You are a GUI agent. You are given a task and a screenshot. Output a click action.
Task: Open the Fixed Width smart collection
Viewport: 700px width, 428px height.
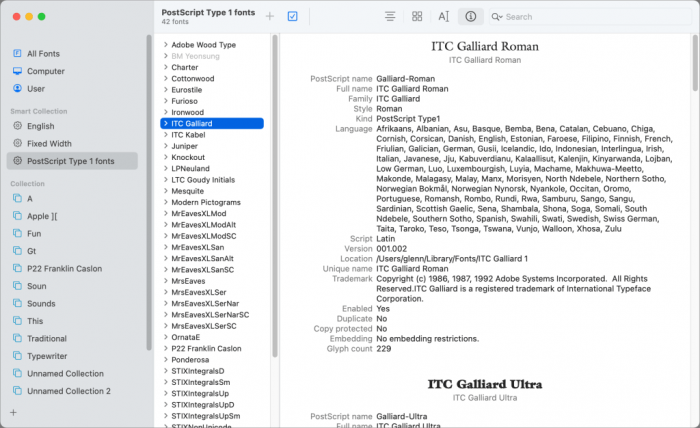(49, 143)
